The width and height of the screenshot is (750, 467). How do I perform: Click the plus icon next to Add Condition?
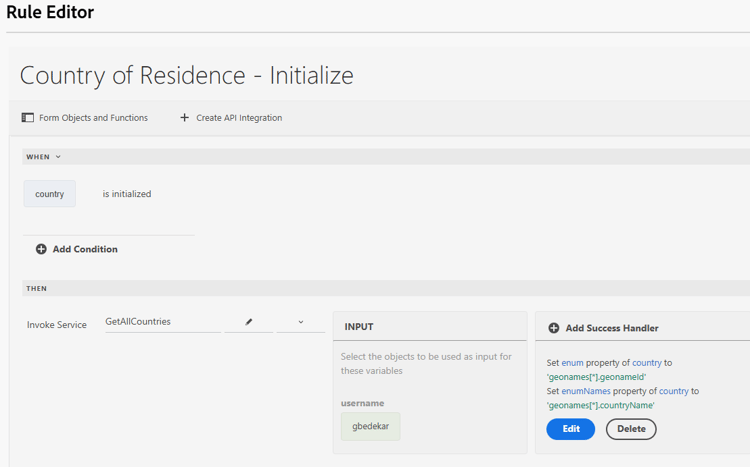[x=41, y=249]
